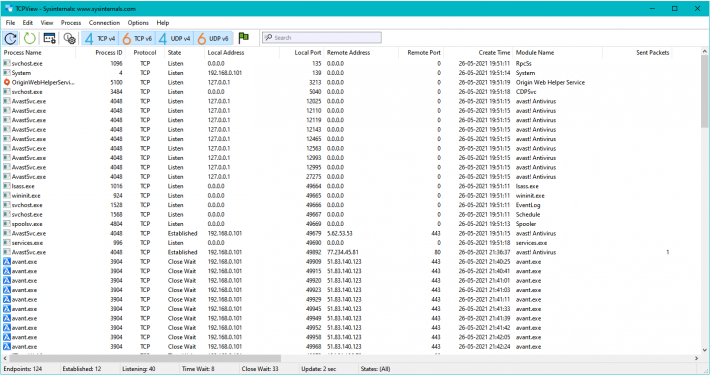Click the Refresh now toolbar icon
Image resolution: width=710 pixels, height=375 pixels.
coord(11,38)
